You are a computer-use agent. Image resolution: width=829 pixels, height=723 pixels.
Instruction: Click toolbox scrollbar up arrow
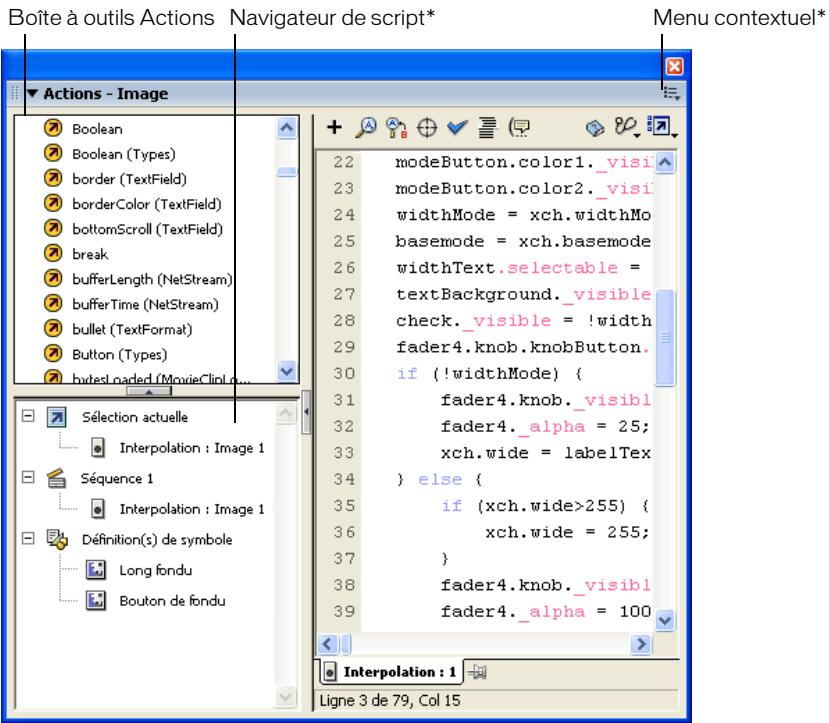pyautogui.click(x=287, y=128)
